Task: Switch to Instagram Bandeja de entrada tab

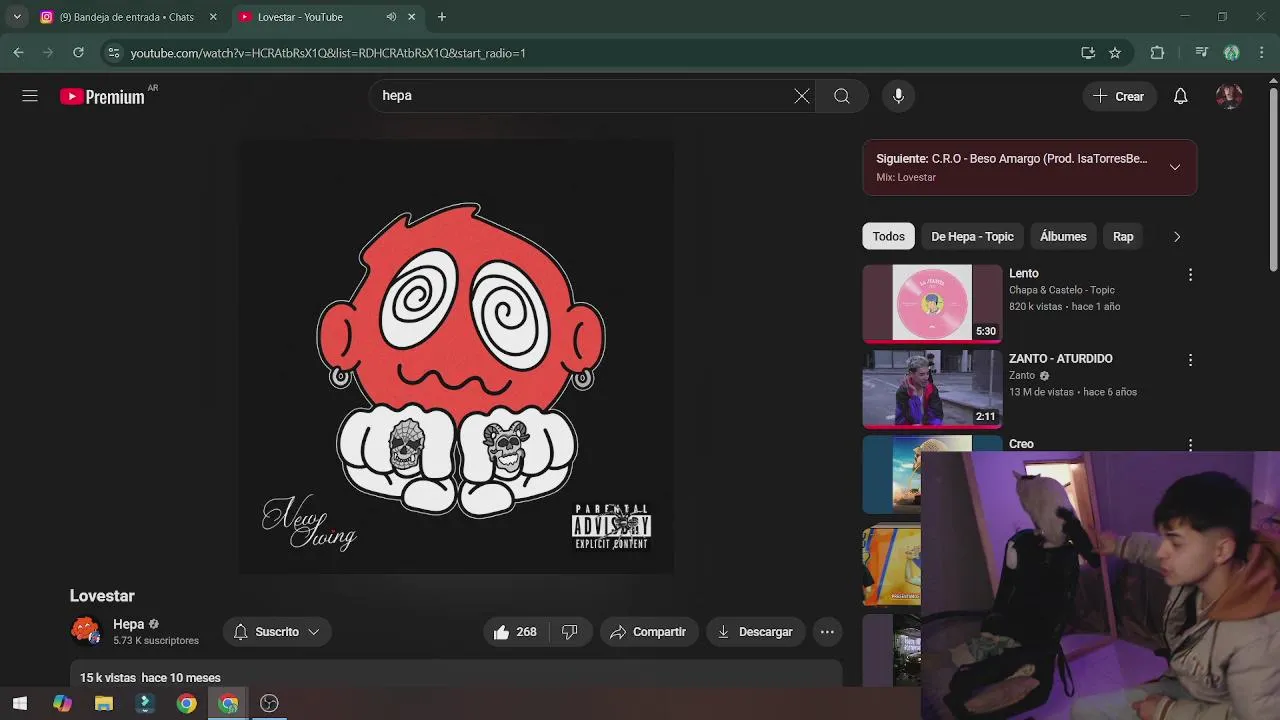Action: click(126, 17)
